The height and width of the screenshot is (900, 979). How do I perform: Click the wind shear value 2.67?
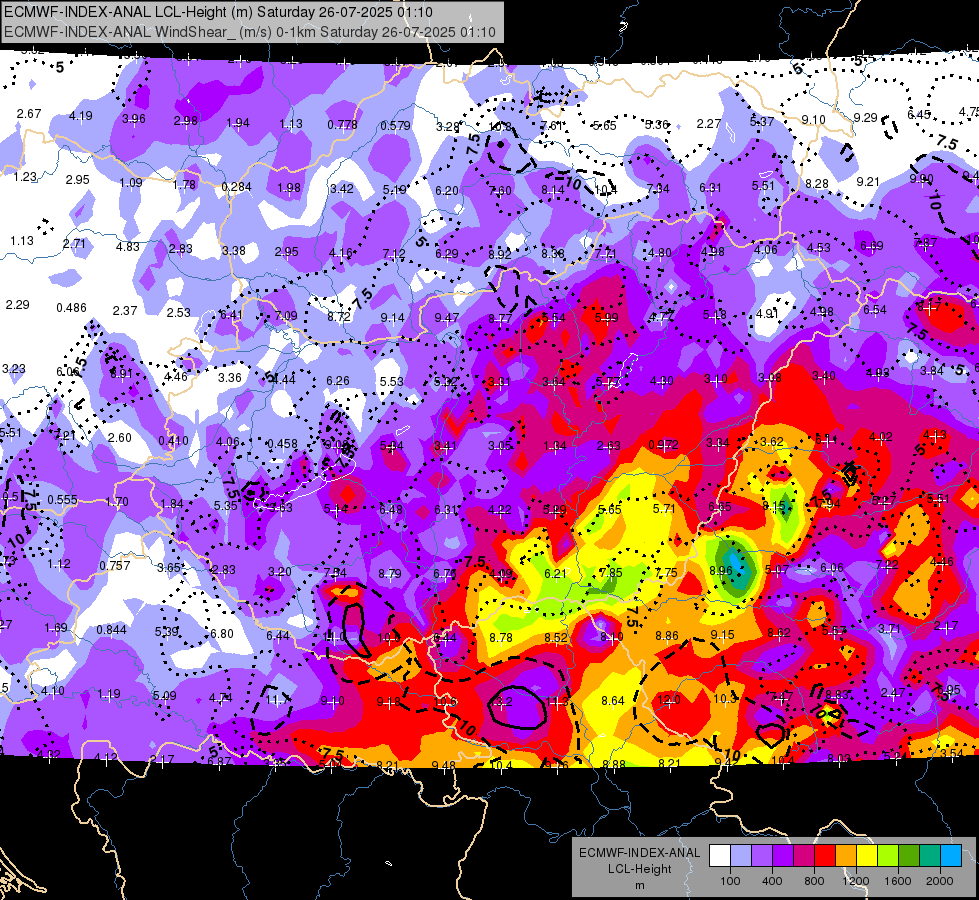[x=29, y=114]
